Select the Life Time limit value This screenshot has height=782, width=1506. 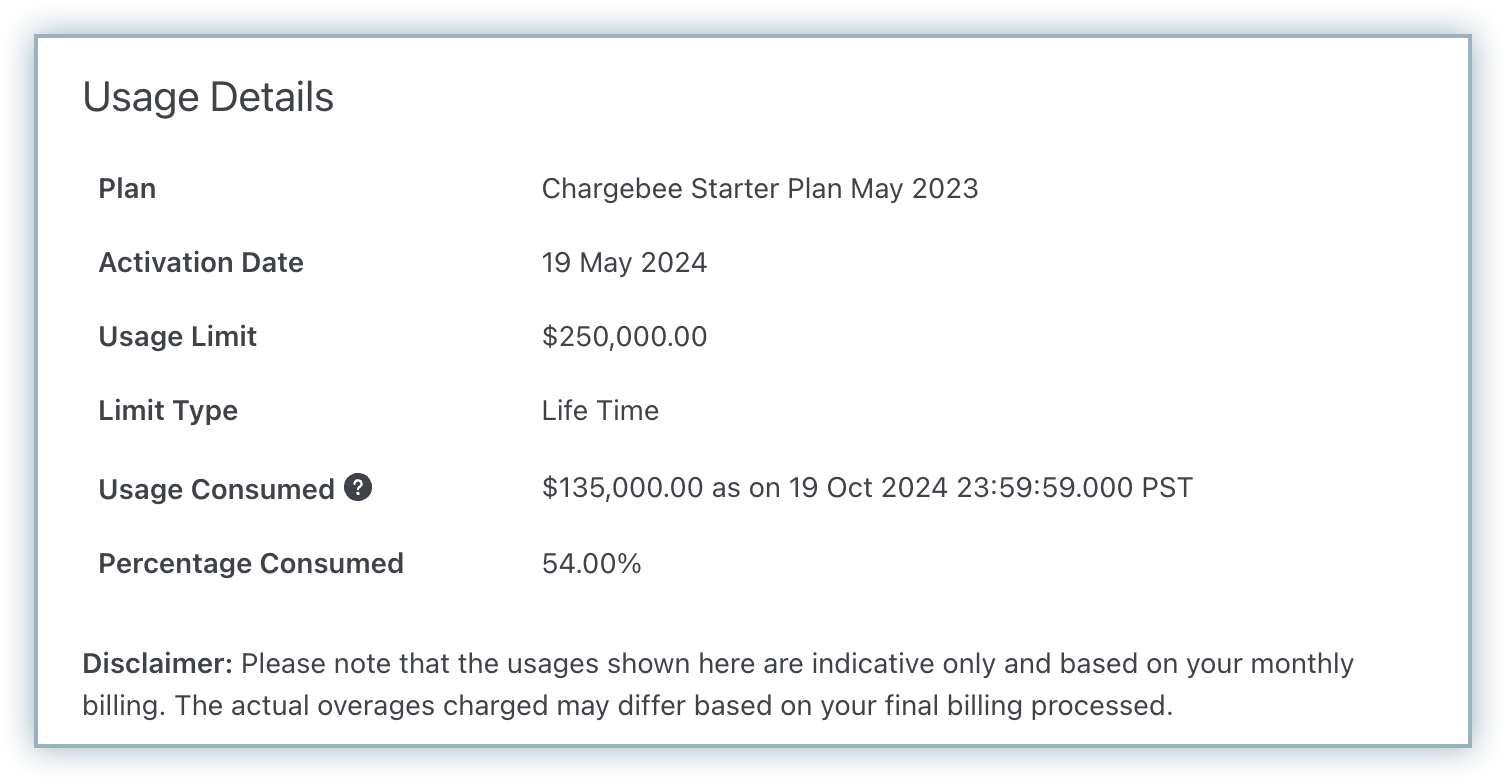598,410
